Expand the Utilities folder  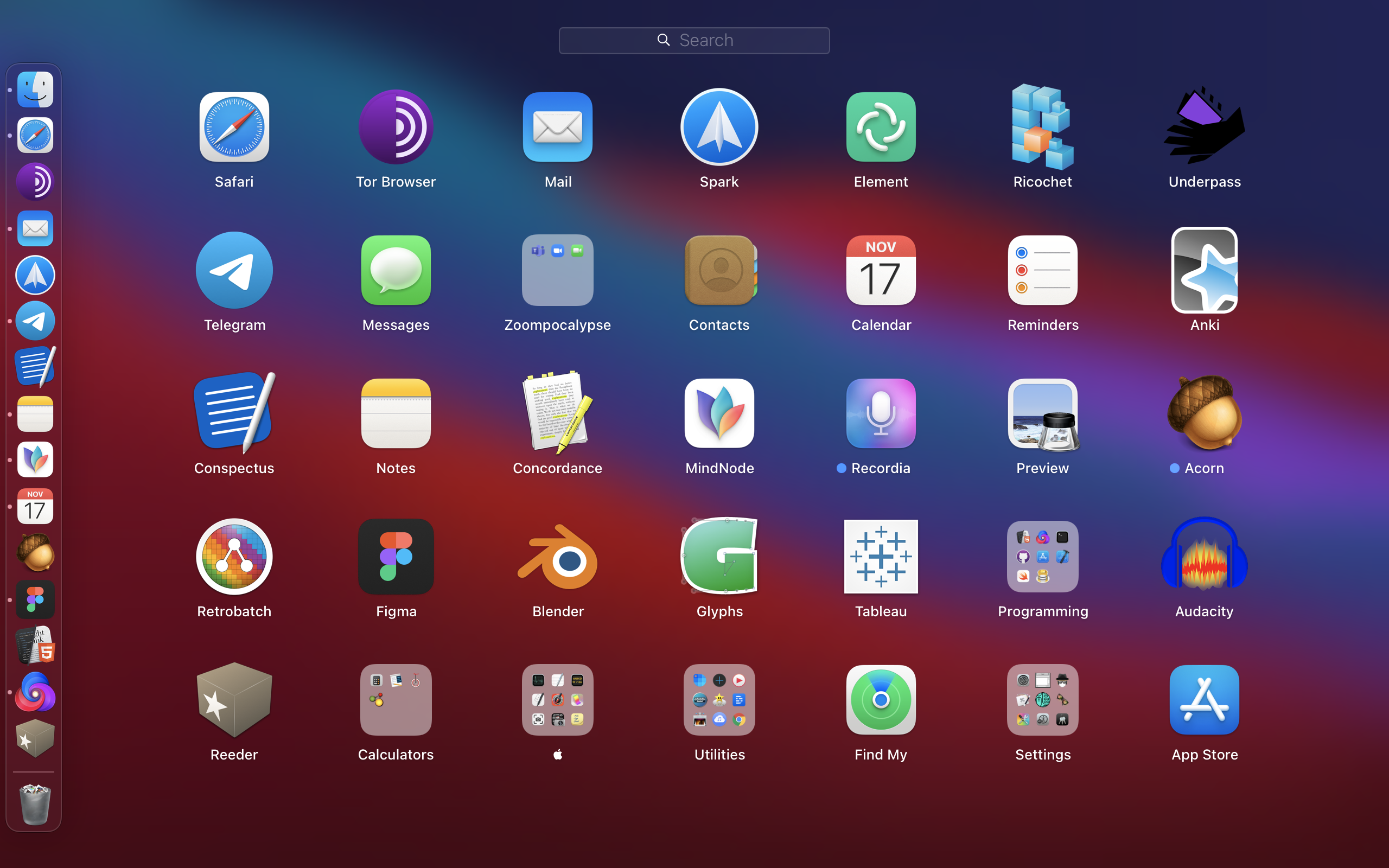click(719, 700)
